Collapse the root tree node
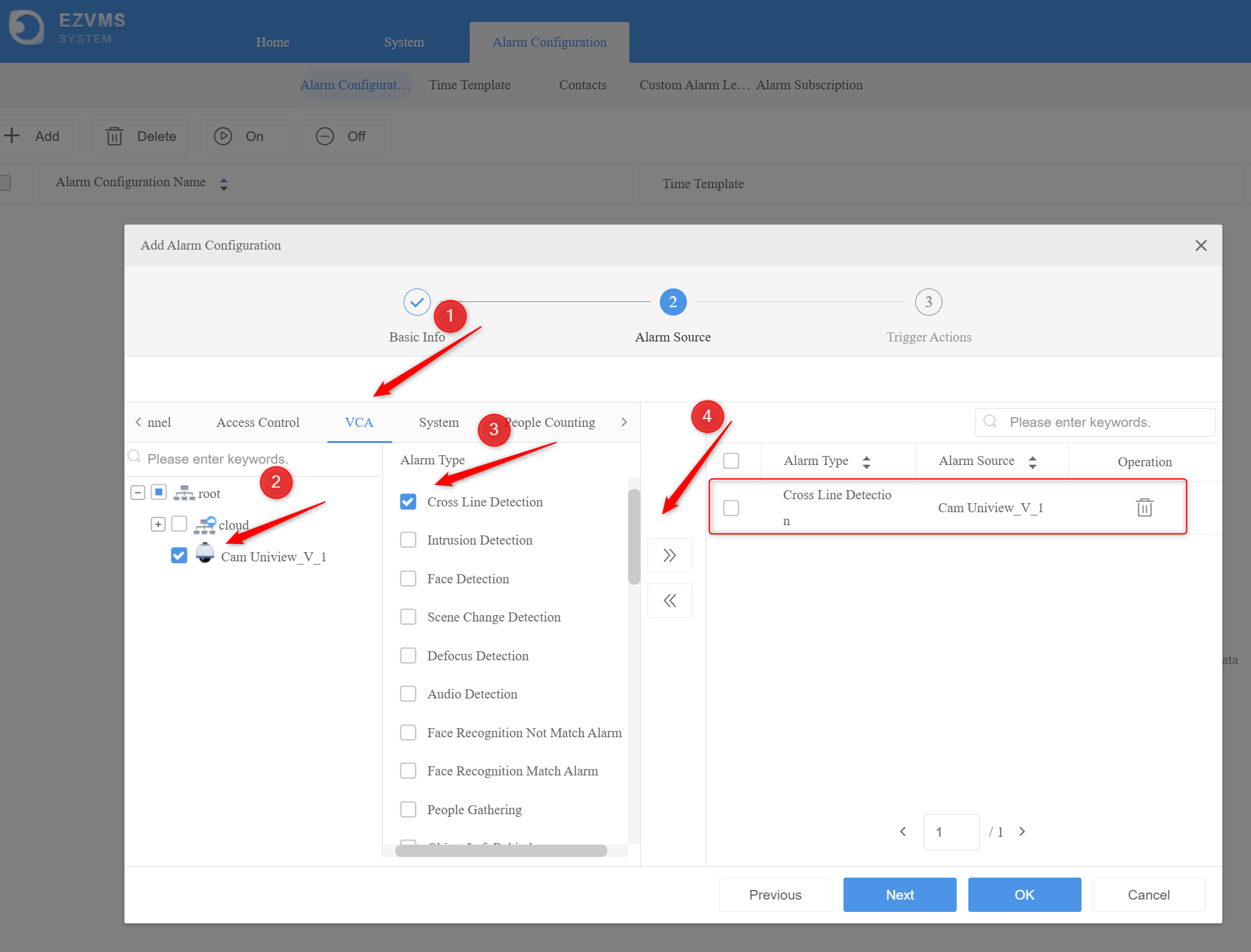 pos(138,493)
